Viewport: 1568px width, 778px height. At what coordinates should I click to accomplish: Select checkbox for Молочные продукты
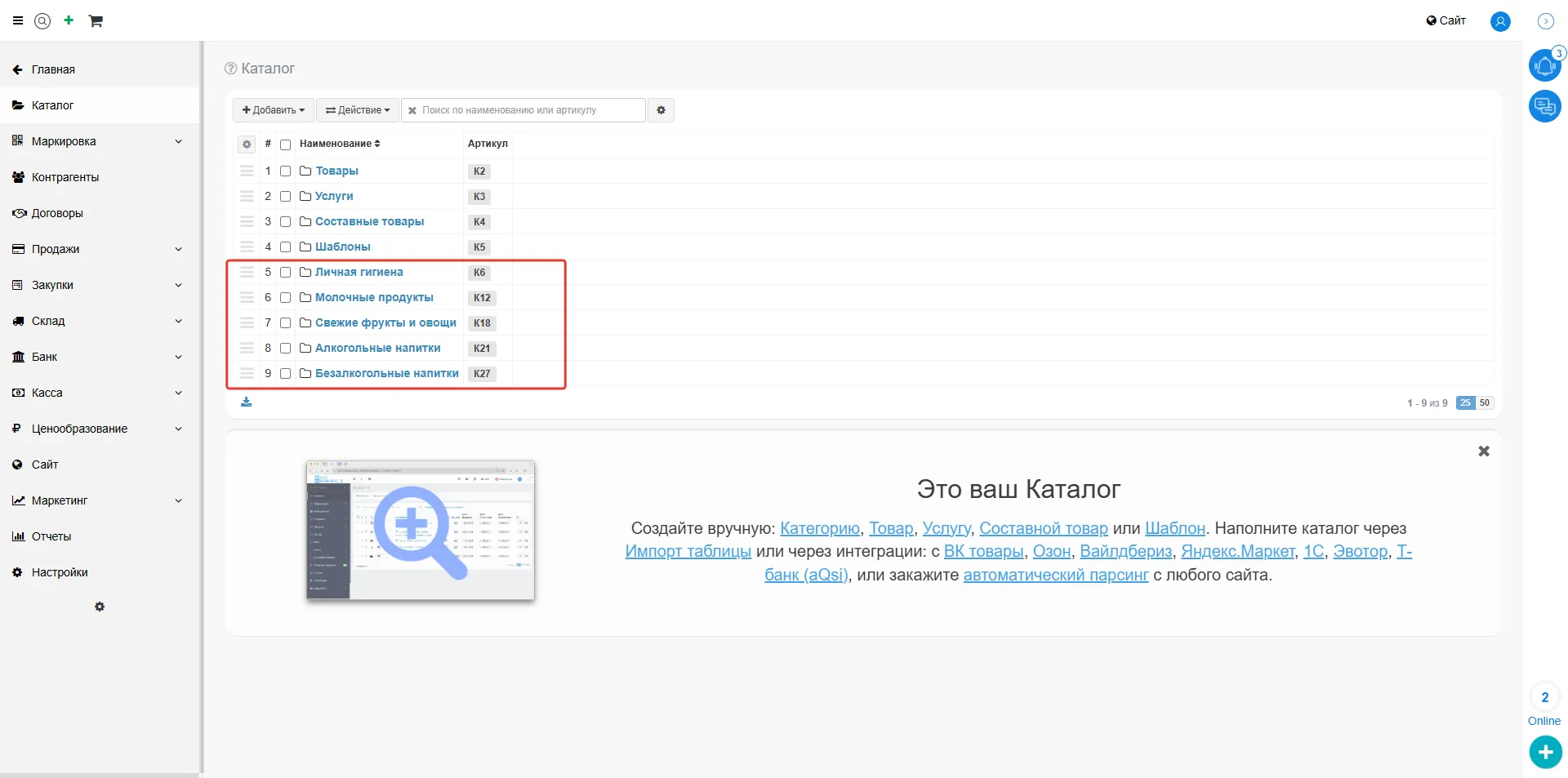(286, 298)
